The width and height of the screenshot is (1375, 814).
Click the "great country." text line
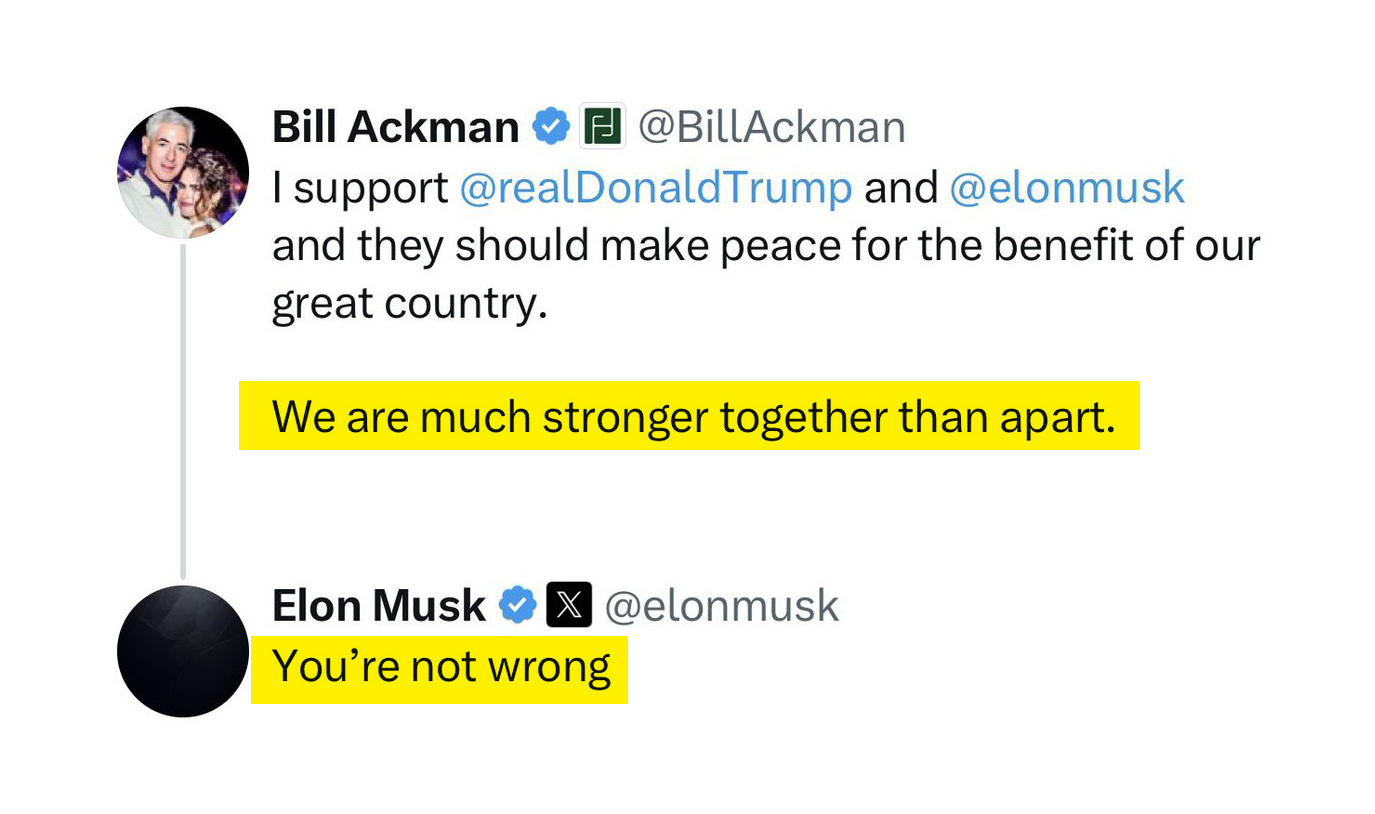pyautogui.click(x=410, y=304)
